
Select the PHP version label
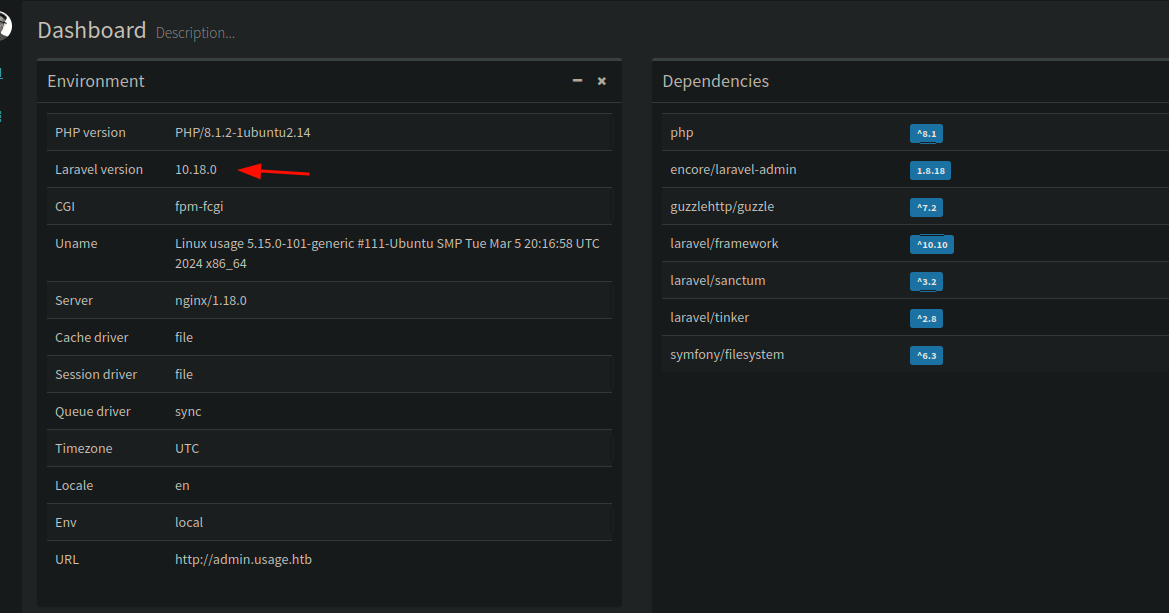pyautogui.click(x=90, y=133)
